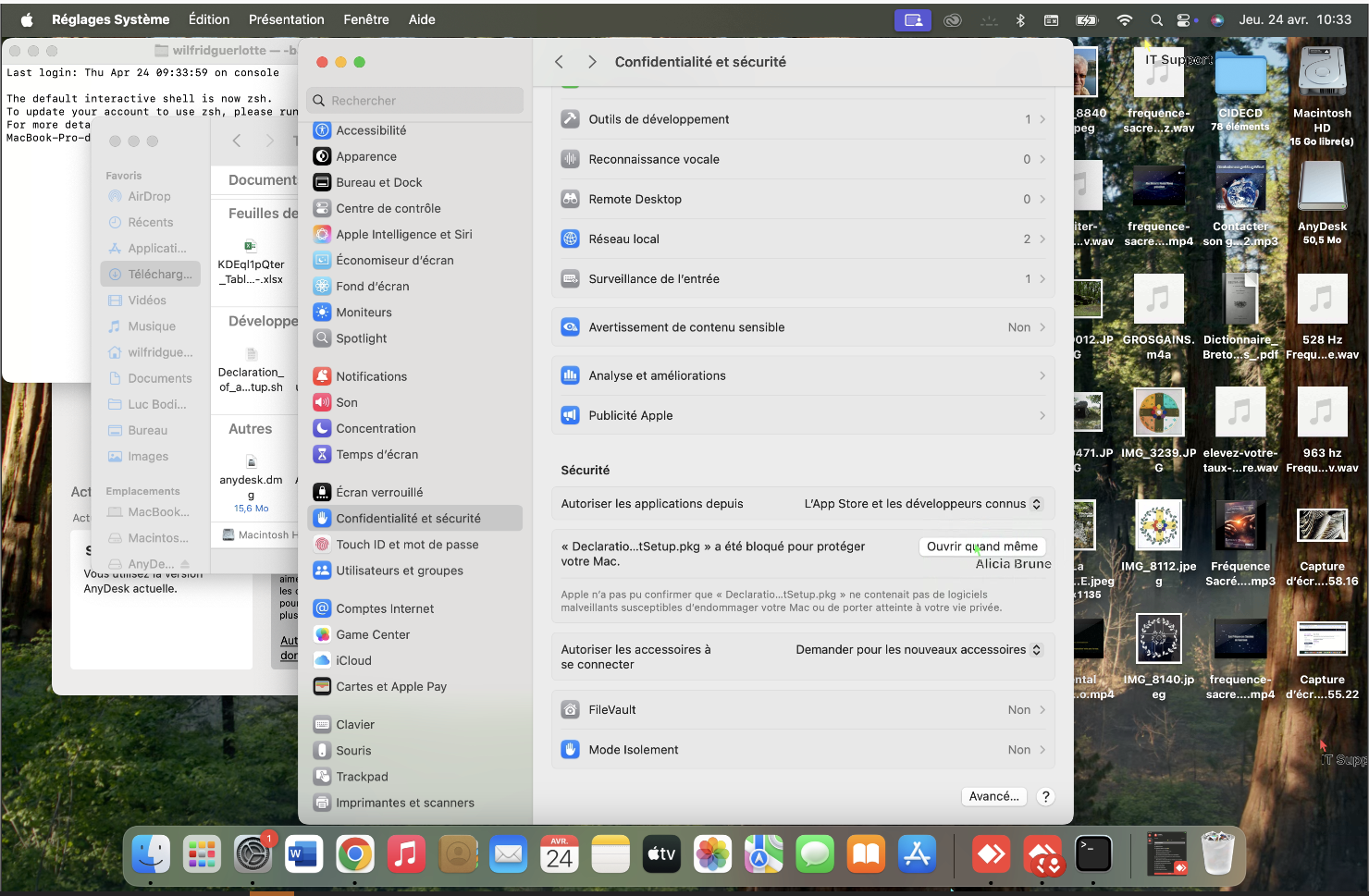This screenshot has width=1369, height=896.
Task: Click the Game Center sidebar icon
Action: [x=322, y=635]
